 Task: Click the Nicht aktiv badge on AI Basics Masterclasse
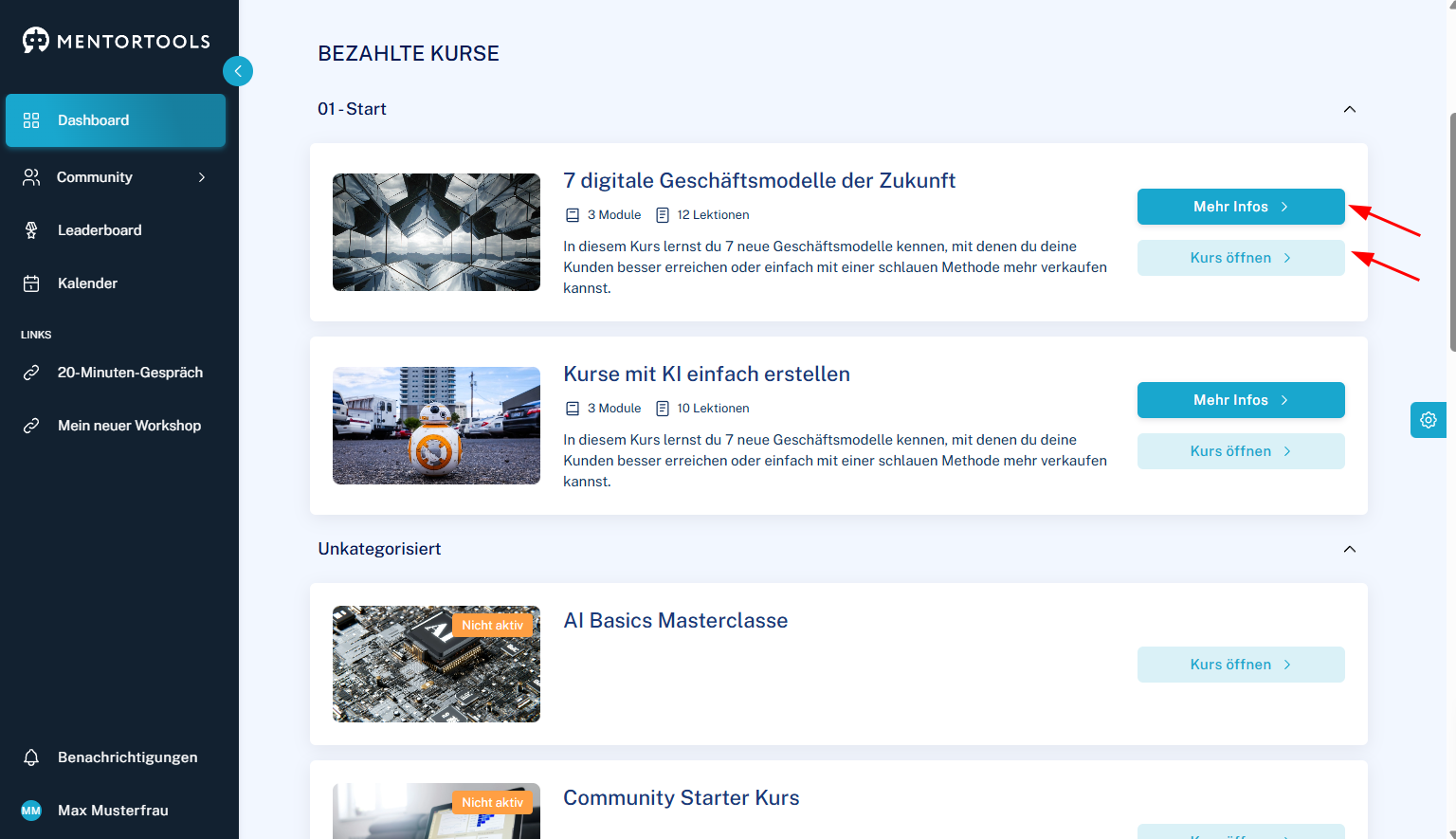[x=492, y=625]
